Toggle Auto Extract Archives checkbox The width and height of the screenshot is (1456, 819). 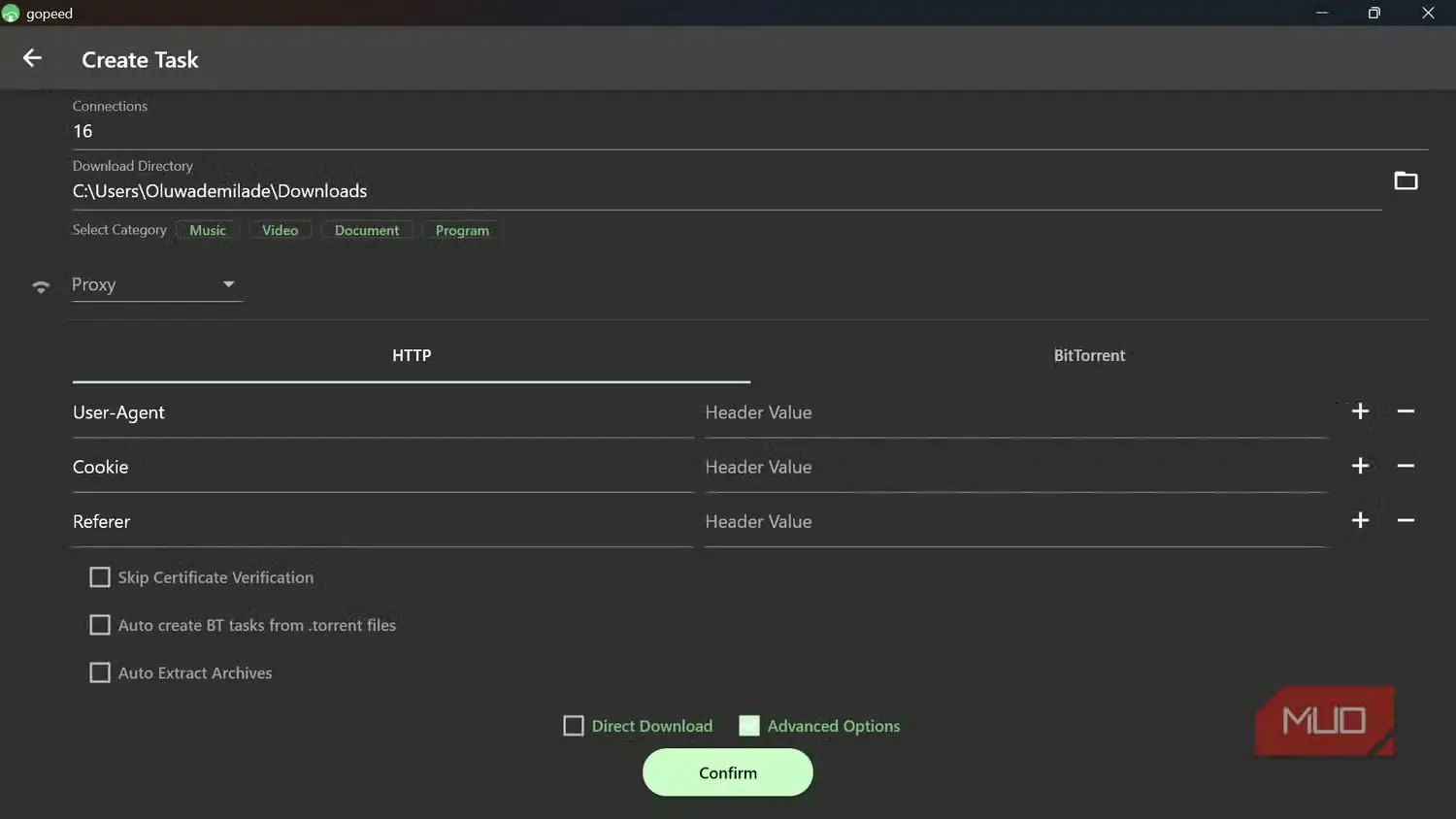point(100,672)
